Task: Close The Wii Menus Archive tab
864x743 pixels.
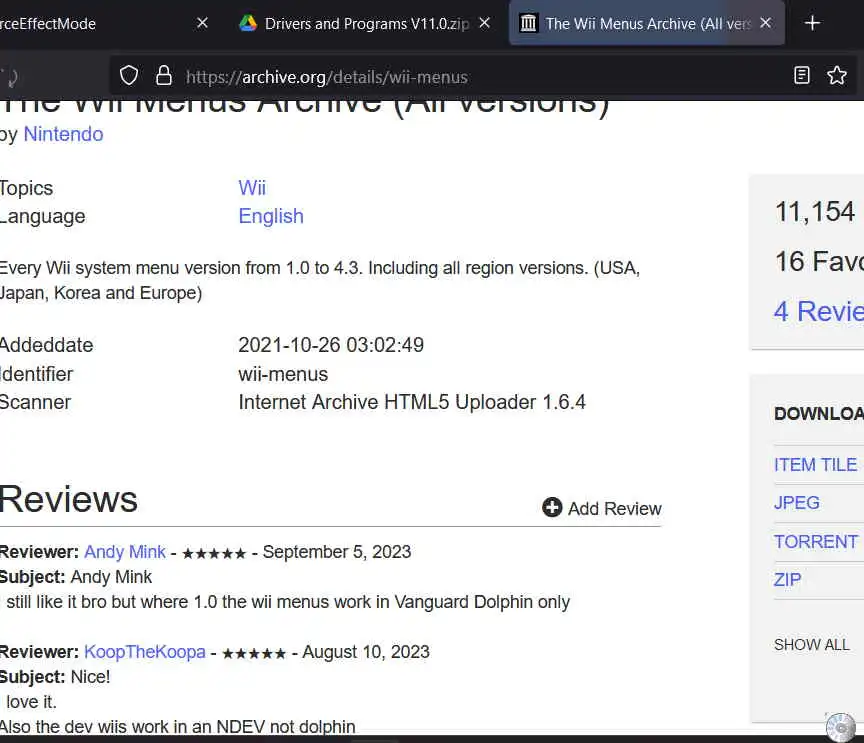Action: (x=765, y=23)
